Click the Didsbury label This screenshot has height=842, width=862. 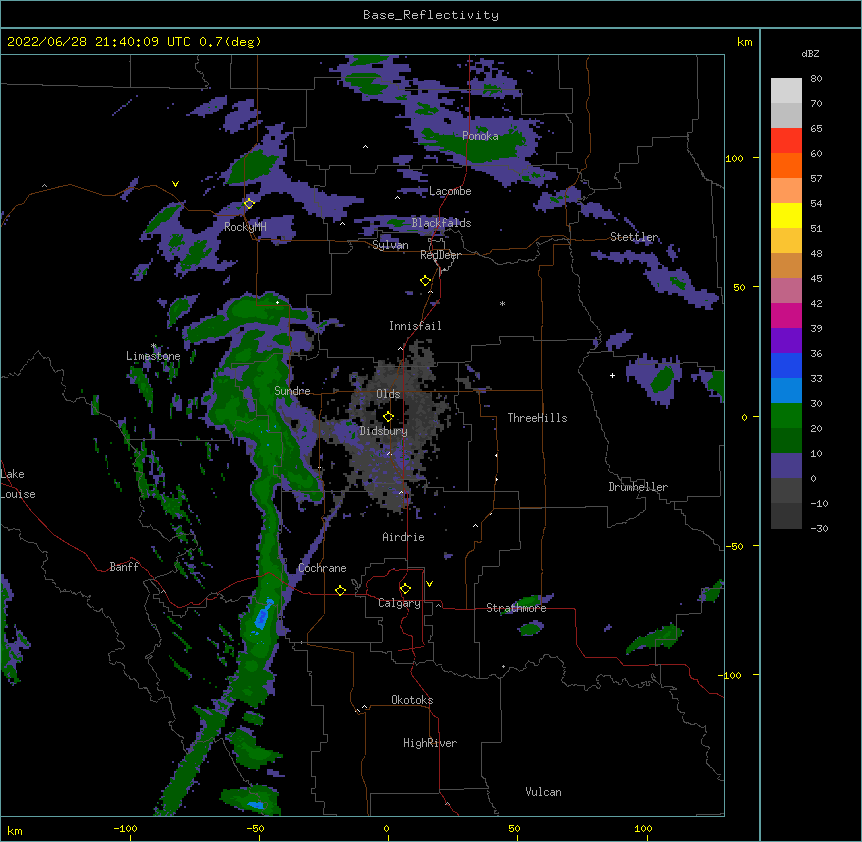pos(384,431)
